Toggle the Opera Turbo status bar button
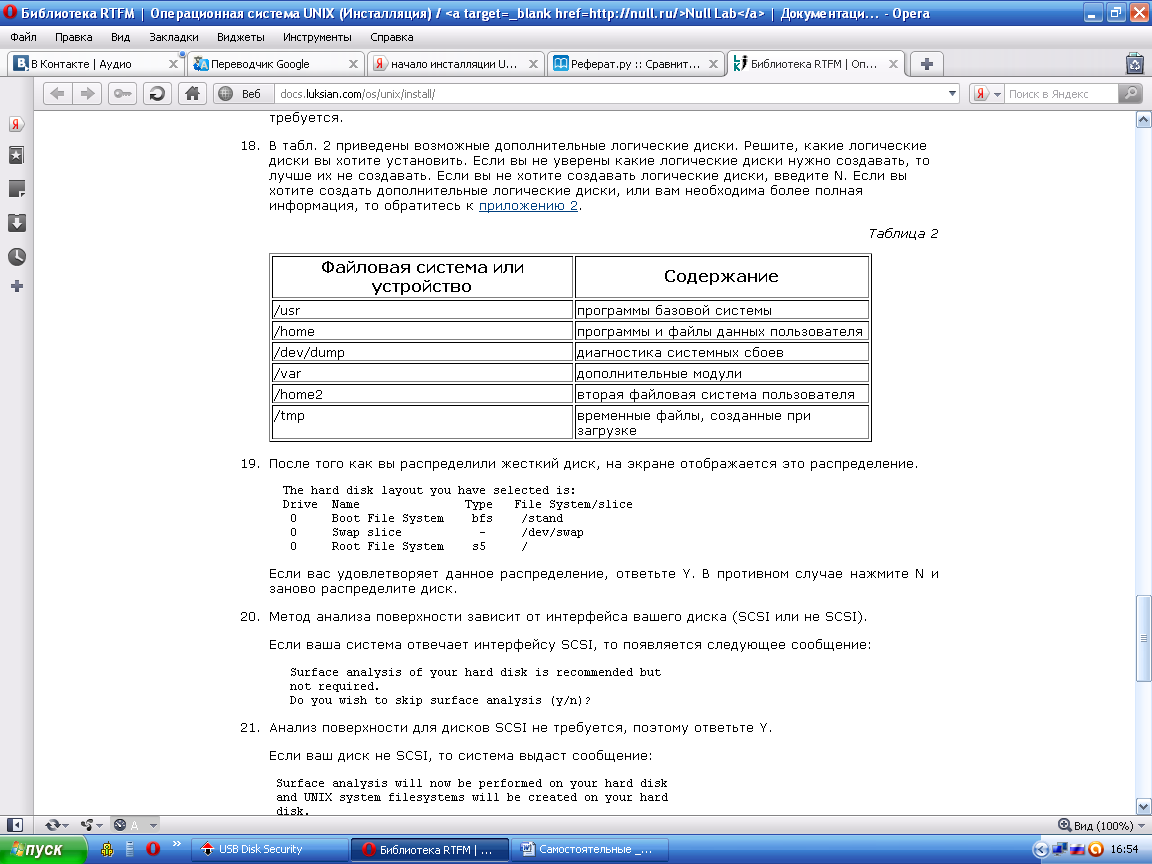The height and width of the screenshot is (864, 1152). 126,825
